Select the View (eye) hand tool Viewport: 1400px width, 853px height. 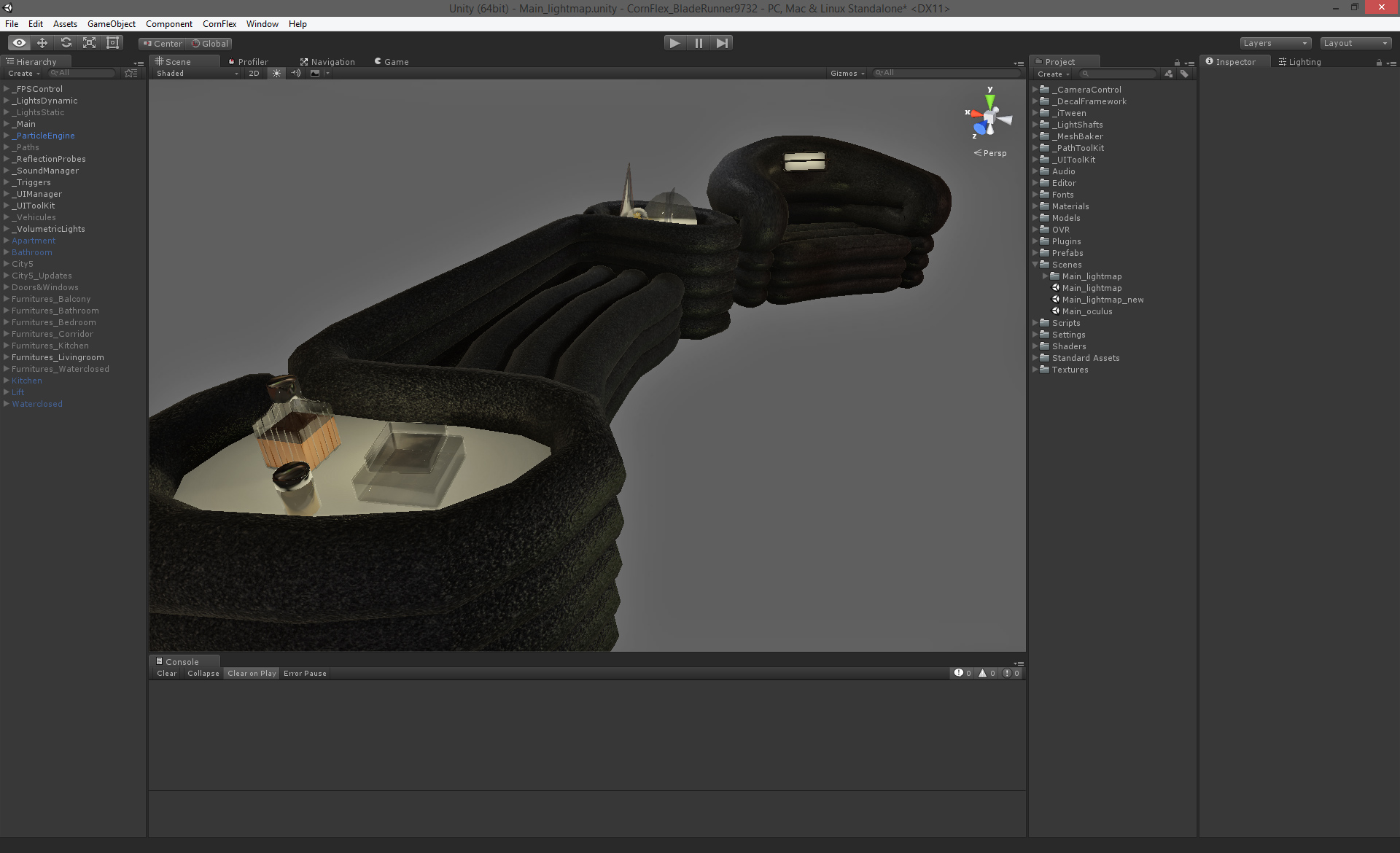click(19, 43)
